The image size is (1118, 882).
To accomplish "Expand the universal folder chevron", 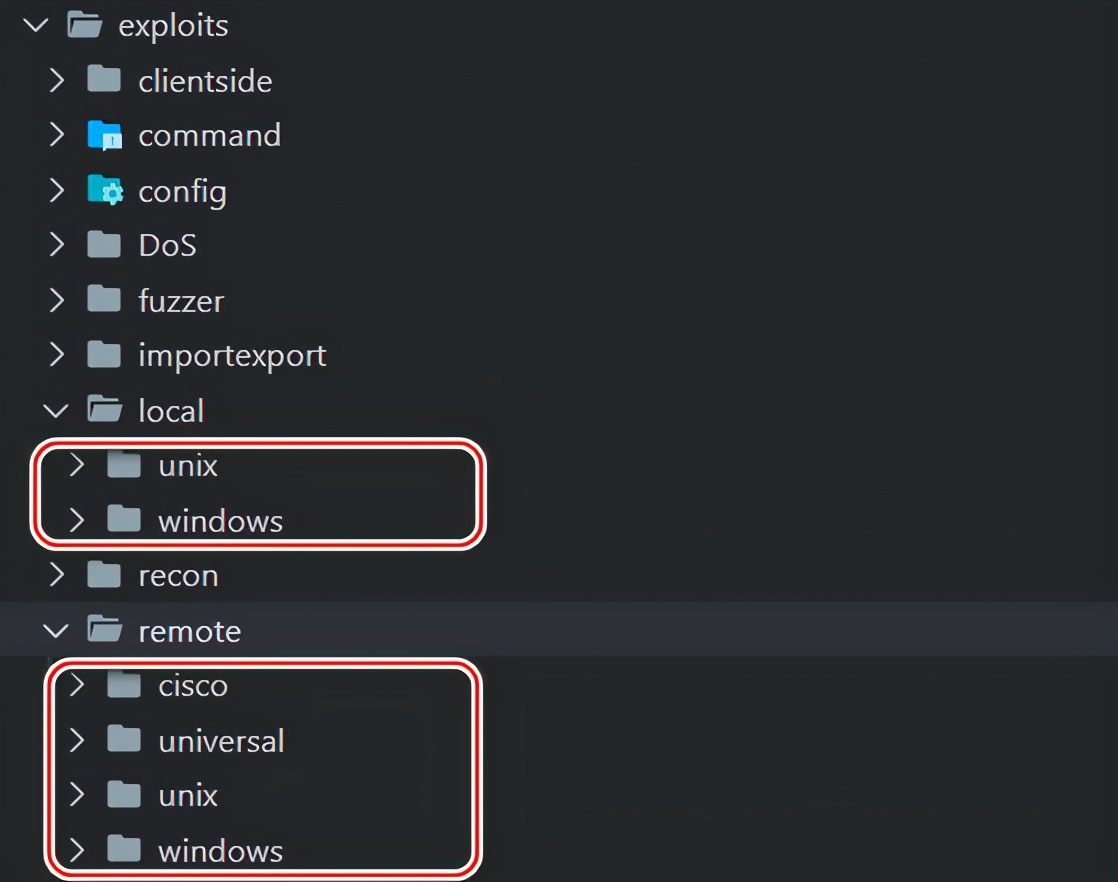I will point(76,740).
